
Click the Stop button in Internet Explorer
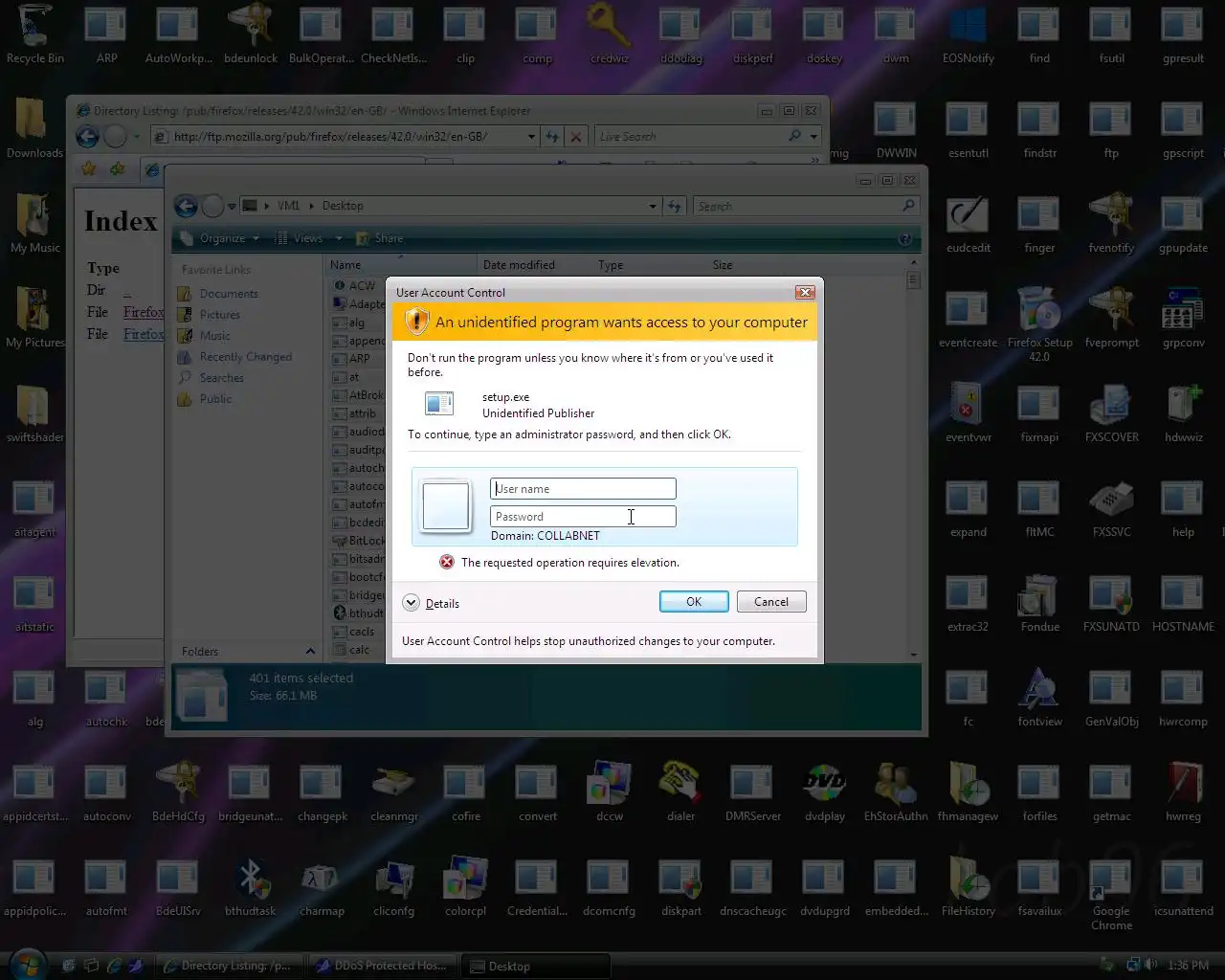[x=576, y=137]
